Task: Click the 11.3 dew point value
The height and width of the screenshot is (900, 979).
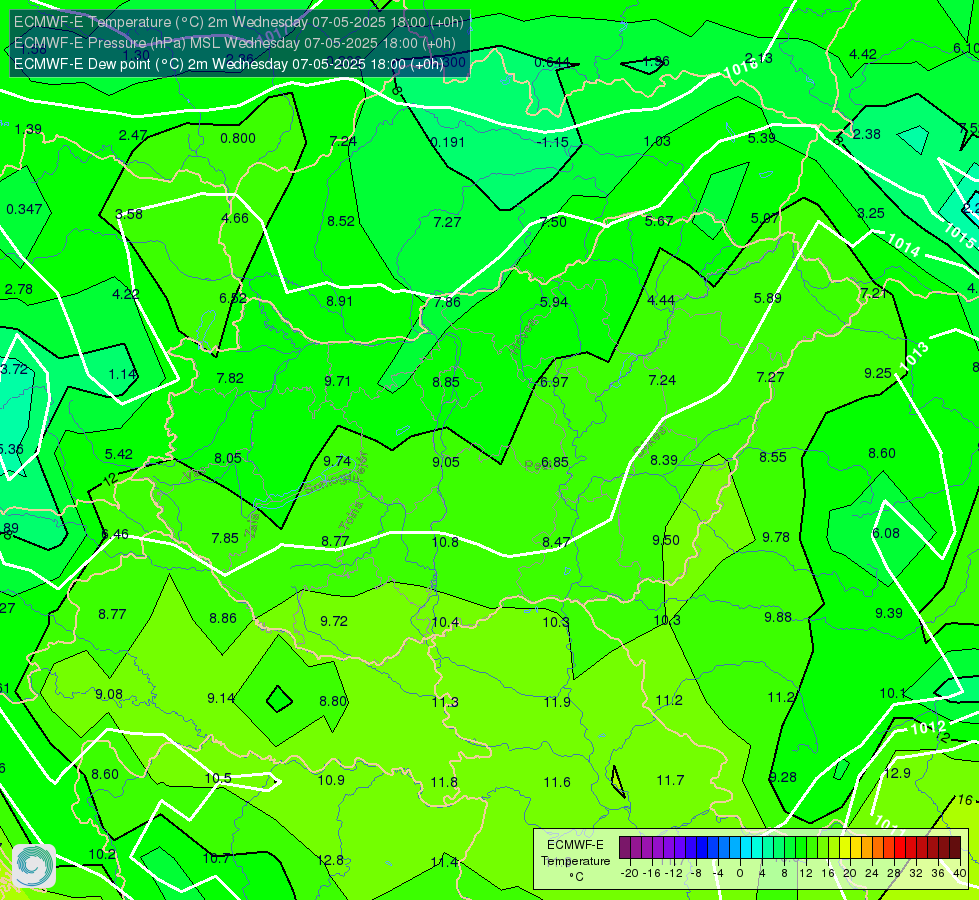Action: coord(445,703)
